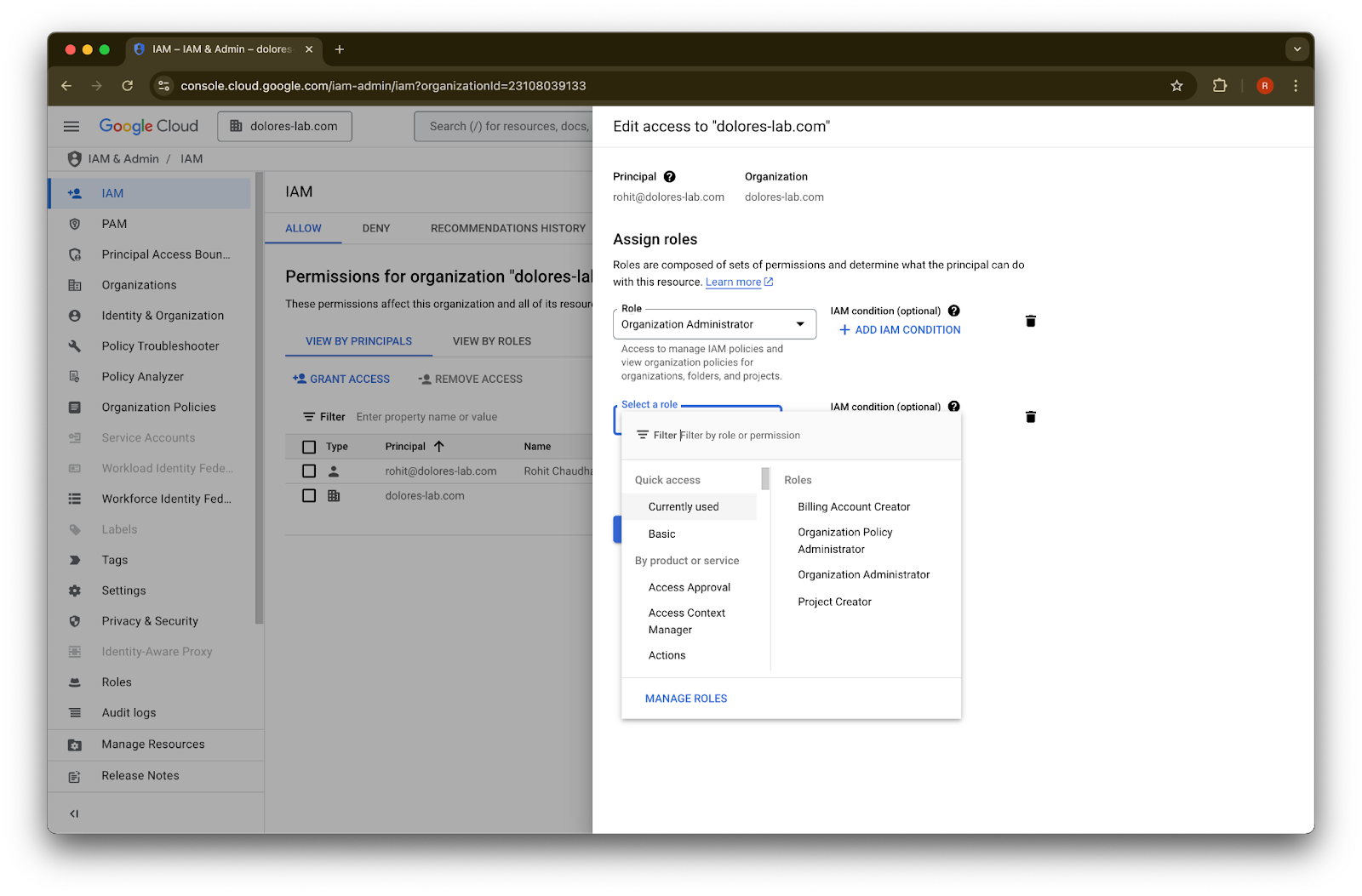Click the Roles sidebar icon

pos(75,682)
